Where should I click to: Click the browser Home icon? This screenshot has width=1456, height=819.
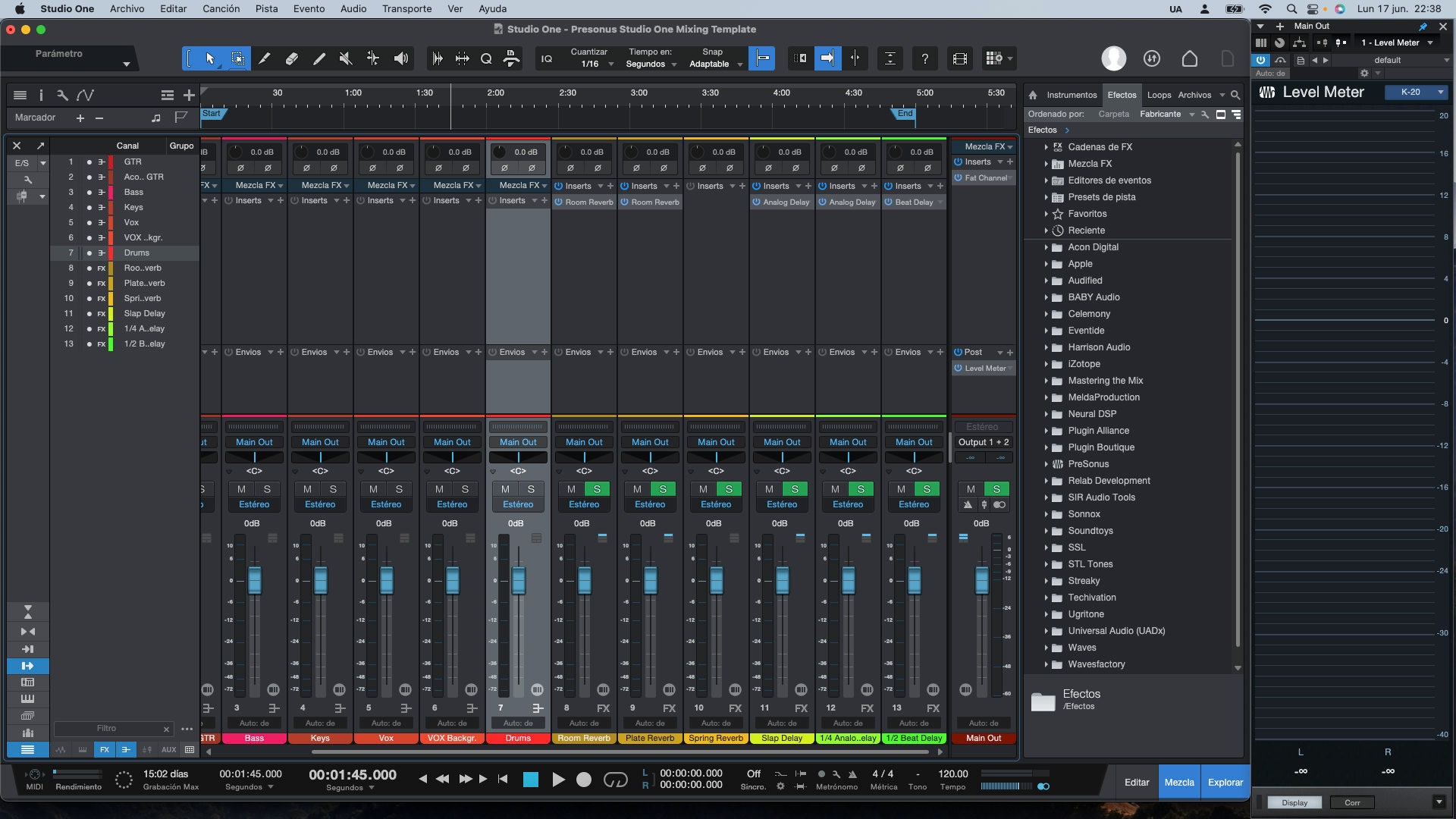tap(1033, 95)
